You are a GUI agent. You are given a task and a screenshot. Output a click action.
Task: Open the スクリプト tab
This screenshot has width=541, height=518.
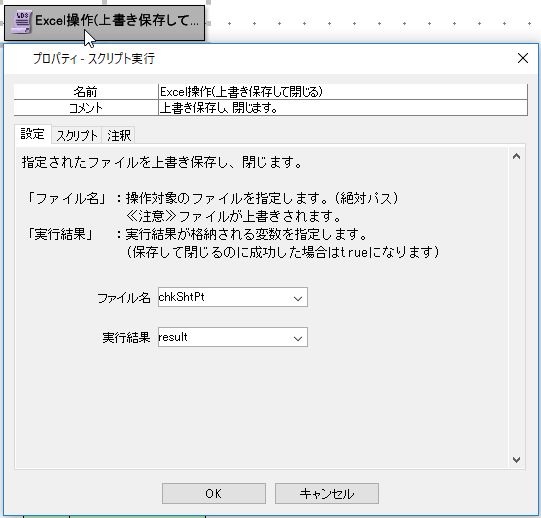(77, 135)
